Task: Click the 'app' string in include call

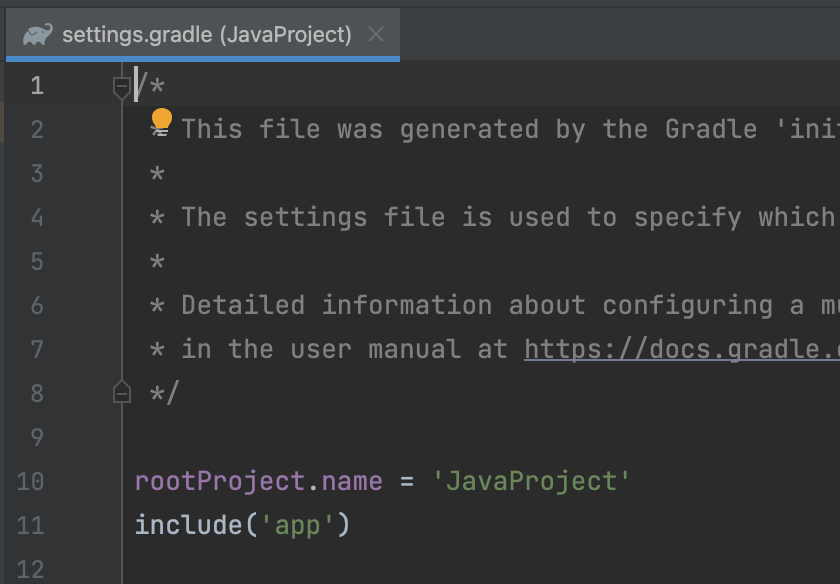Action: coord(298,525)
